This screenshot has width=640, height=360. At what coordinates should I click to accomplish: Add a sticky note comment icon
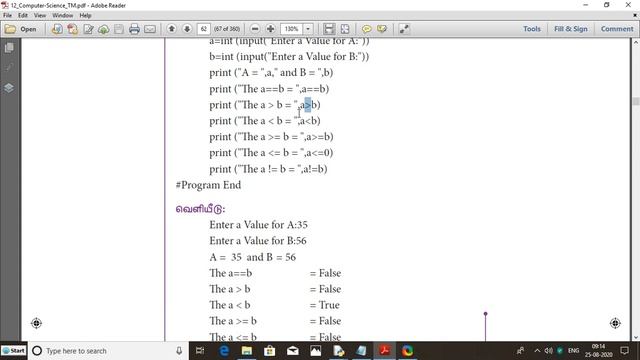tap(367, 29)
